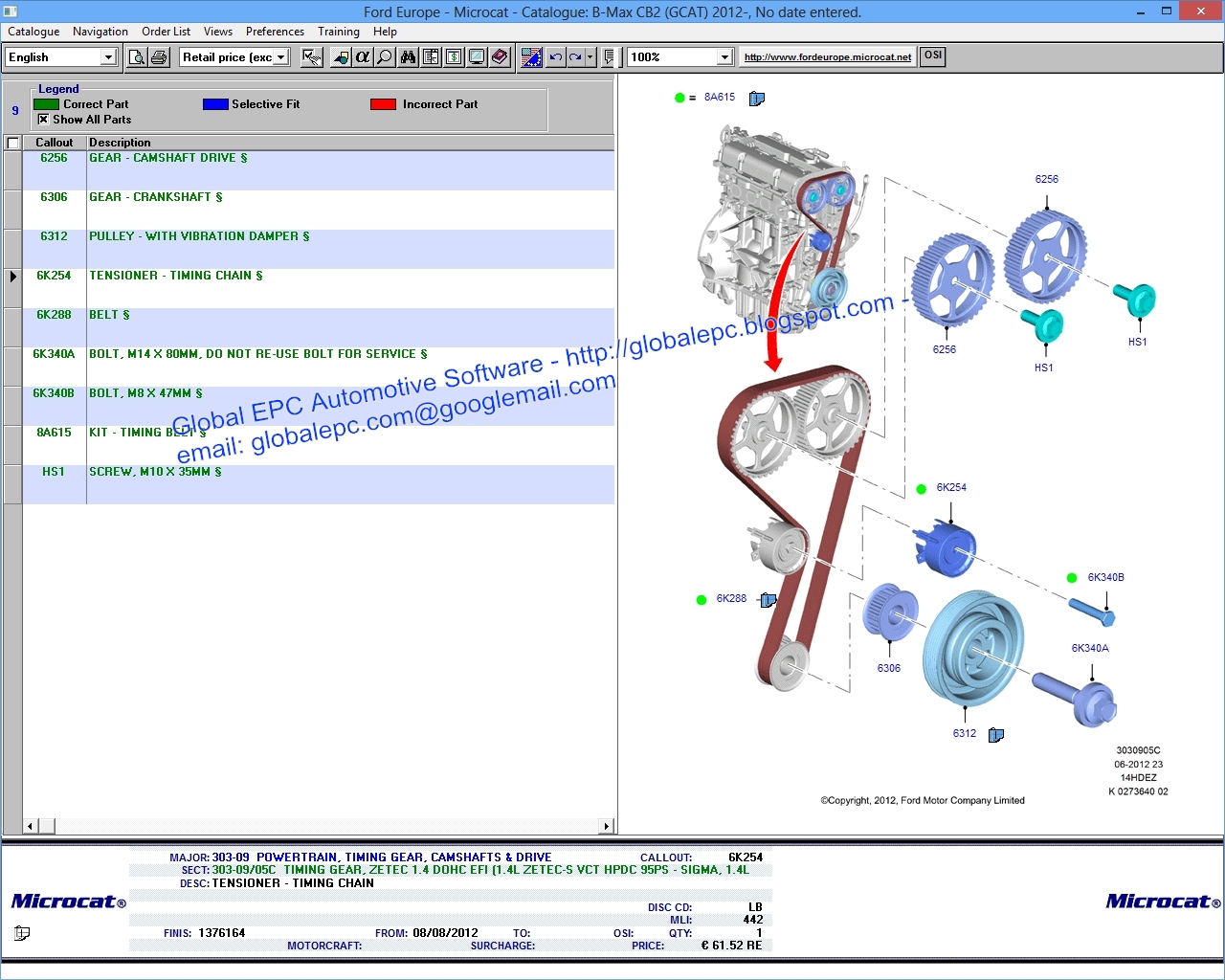Click FINIS number 1376164
1225x980 pixels.
pos(222,933)
